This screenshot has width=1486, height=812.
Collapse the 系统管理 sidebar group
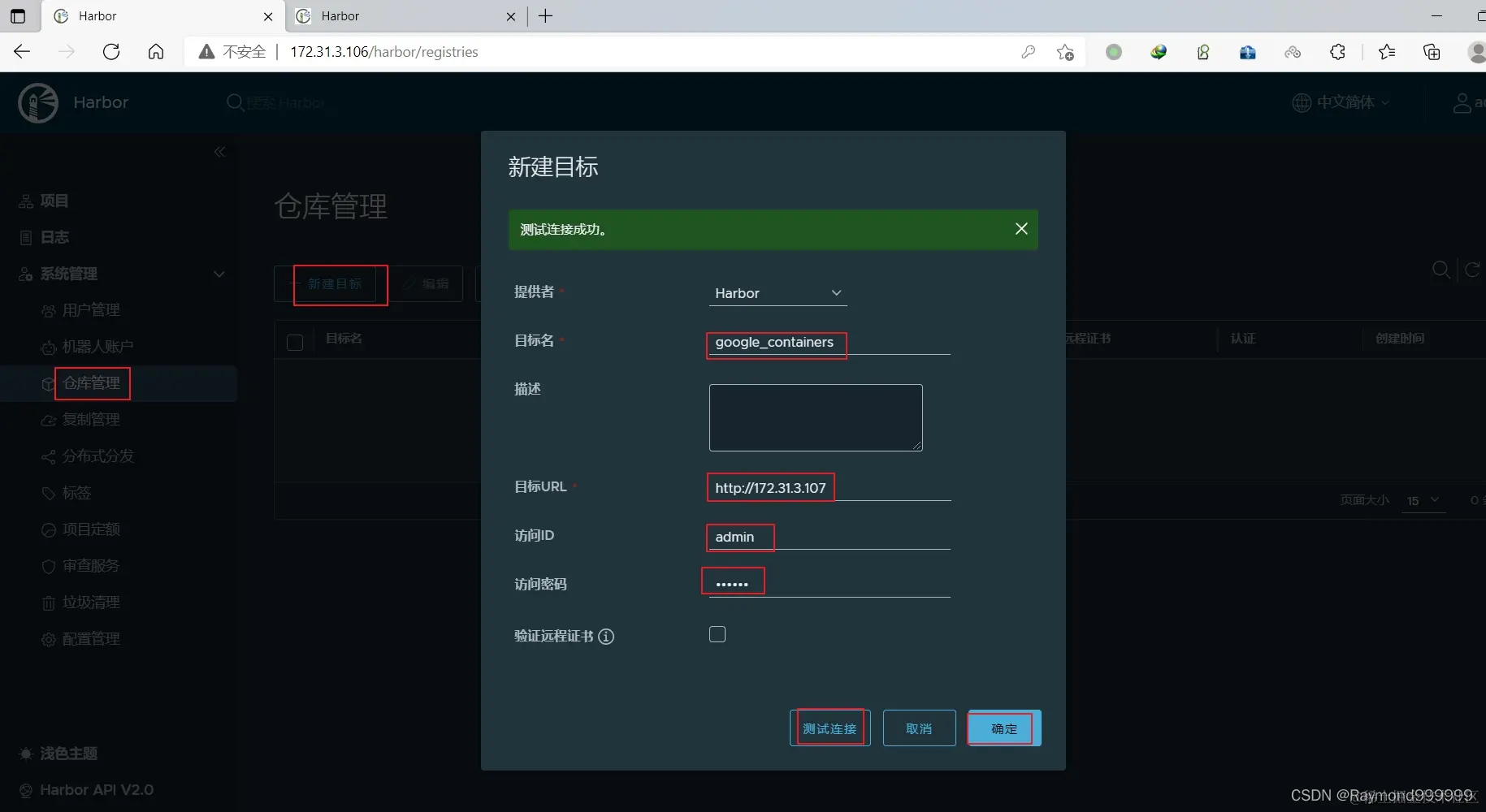coord(219,274)
